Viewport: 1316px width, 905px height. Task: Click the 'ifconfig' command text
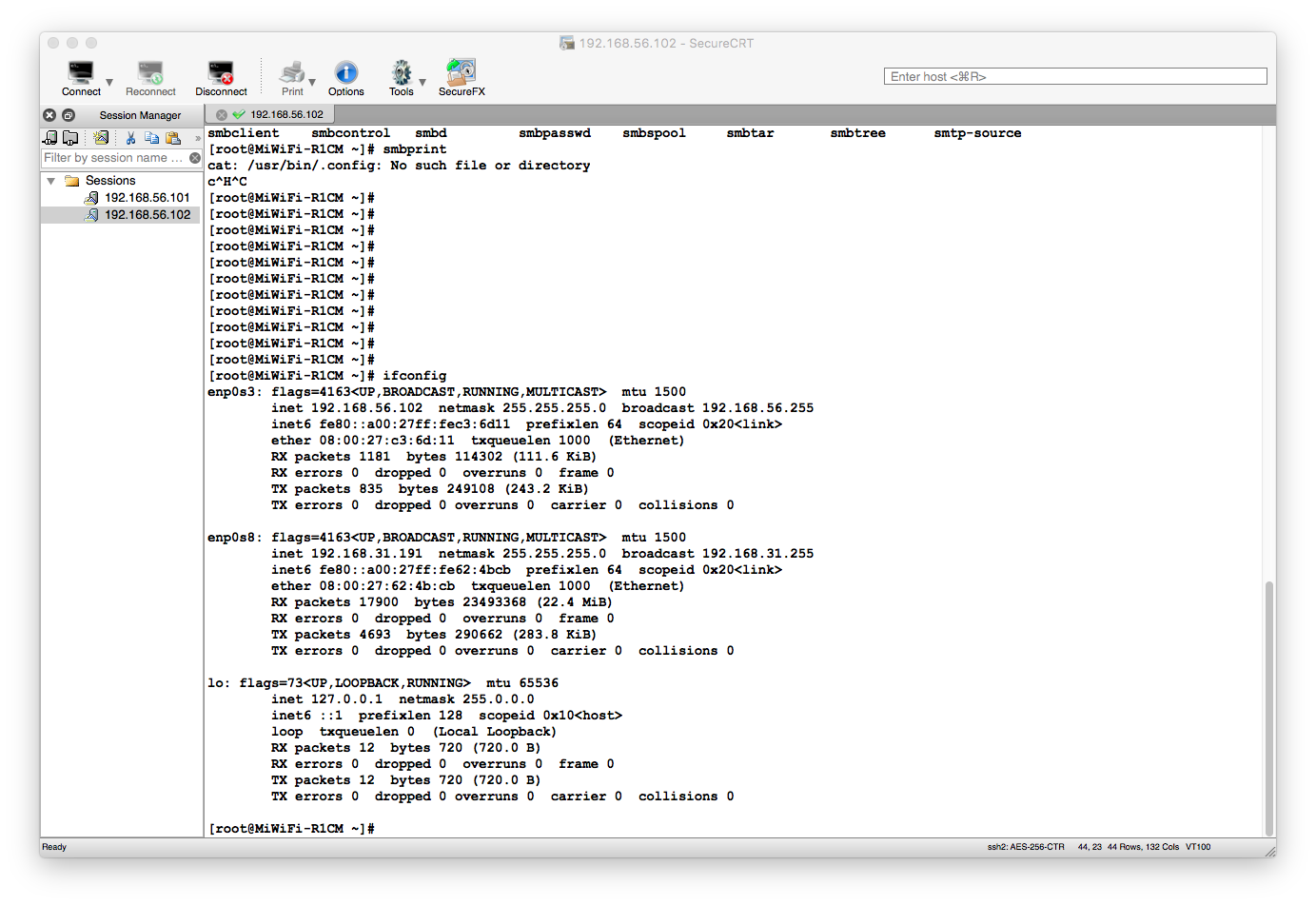pos(415,376)
